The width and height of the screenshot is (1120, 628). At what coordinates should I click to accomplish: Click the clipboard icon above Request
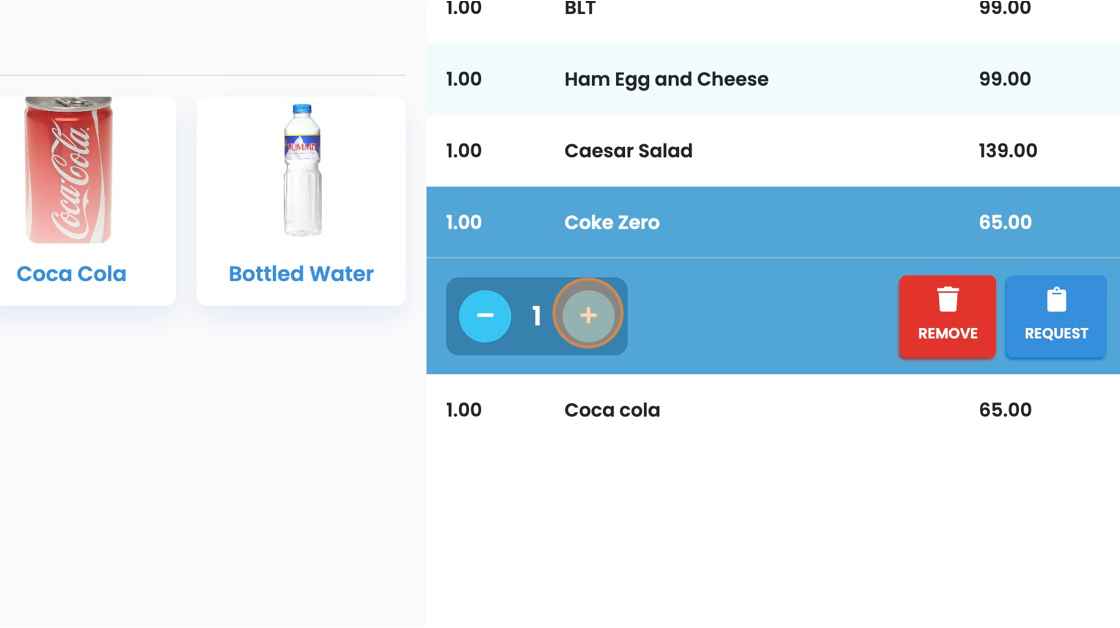tap(1056, 299)
